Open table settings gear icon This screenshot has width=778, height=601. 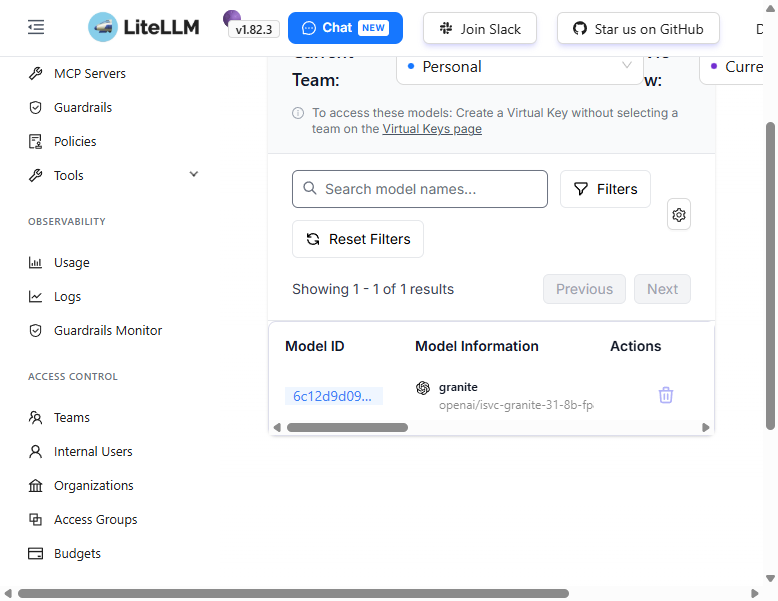(679, 214)
